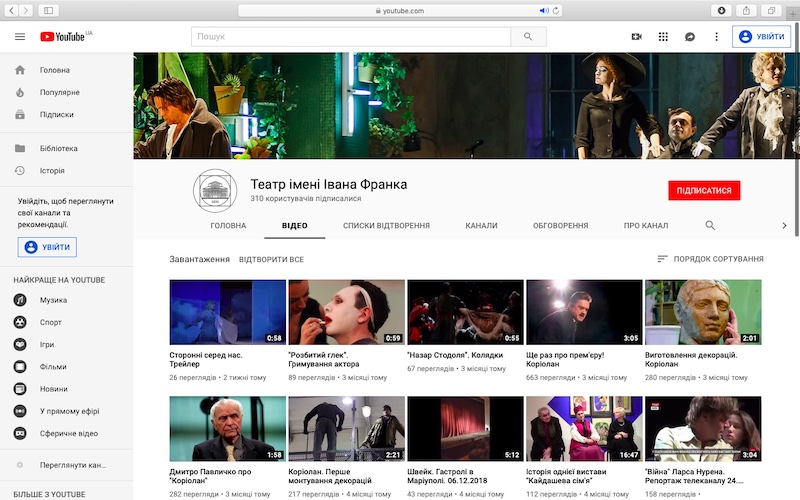
Task: Click the Safari youtube.com address bar
Action: pyautogui.click(x=400, y=10)
